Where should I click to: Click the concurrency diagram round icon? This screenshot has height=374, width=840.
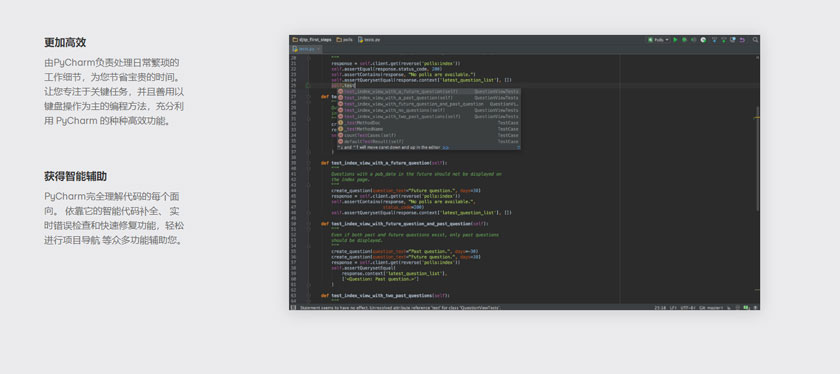(x=703, y=40)
